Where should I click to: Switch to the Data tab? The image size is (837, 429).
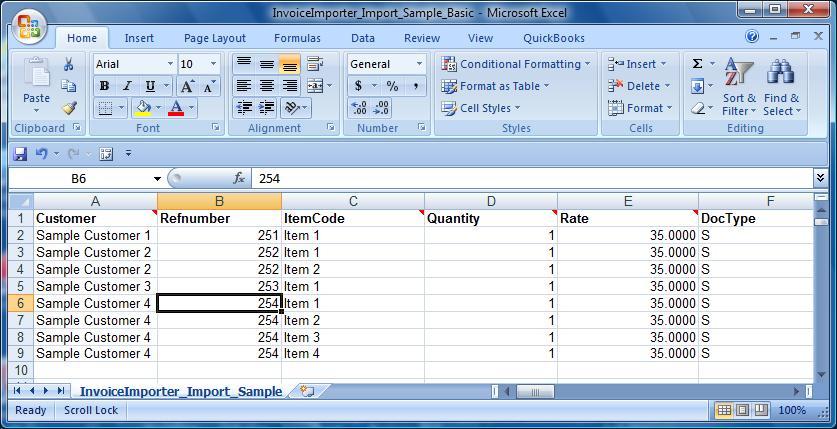pos(363,38)
